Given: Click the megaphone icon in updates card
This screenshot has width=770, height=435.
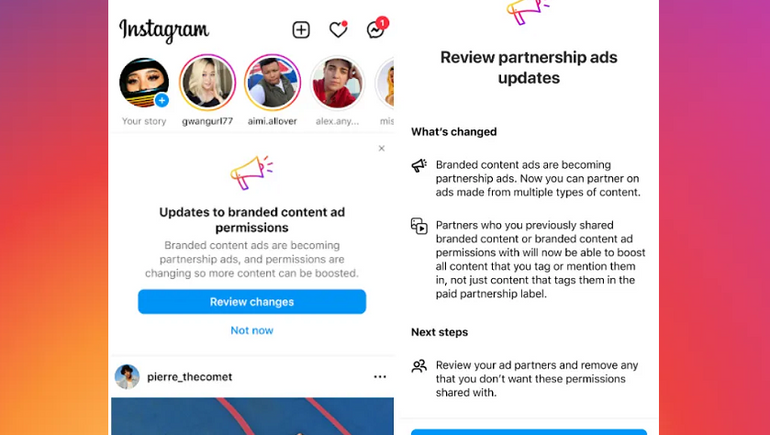Looking at the screenshot, I should 251,172.
